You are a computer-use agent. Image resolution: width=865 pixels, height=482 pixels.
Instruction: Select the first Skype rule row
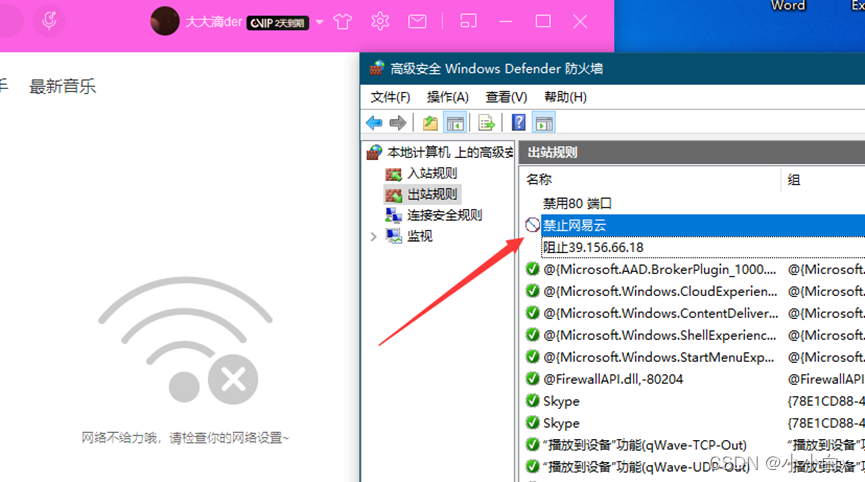(x=694, y=401)
